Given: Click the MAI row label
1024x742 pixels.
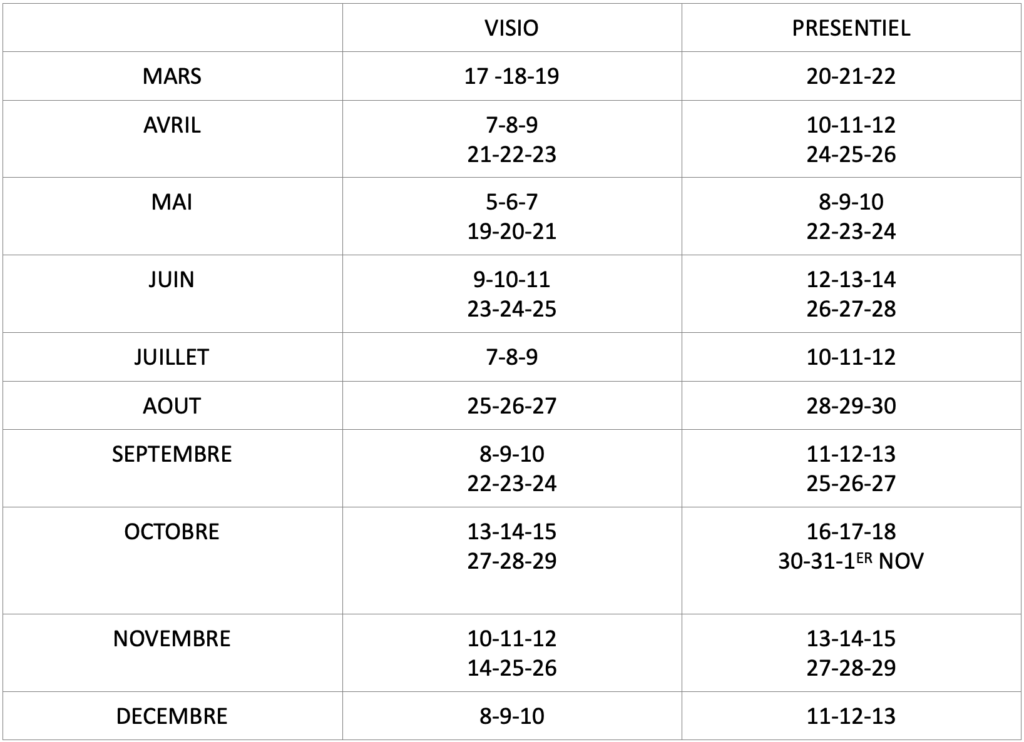Looking at the screenshot, I should click(x=172, y=202).
